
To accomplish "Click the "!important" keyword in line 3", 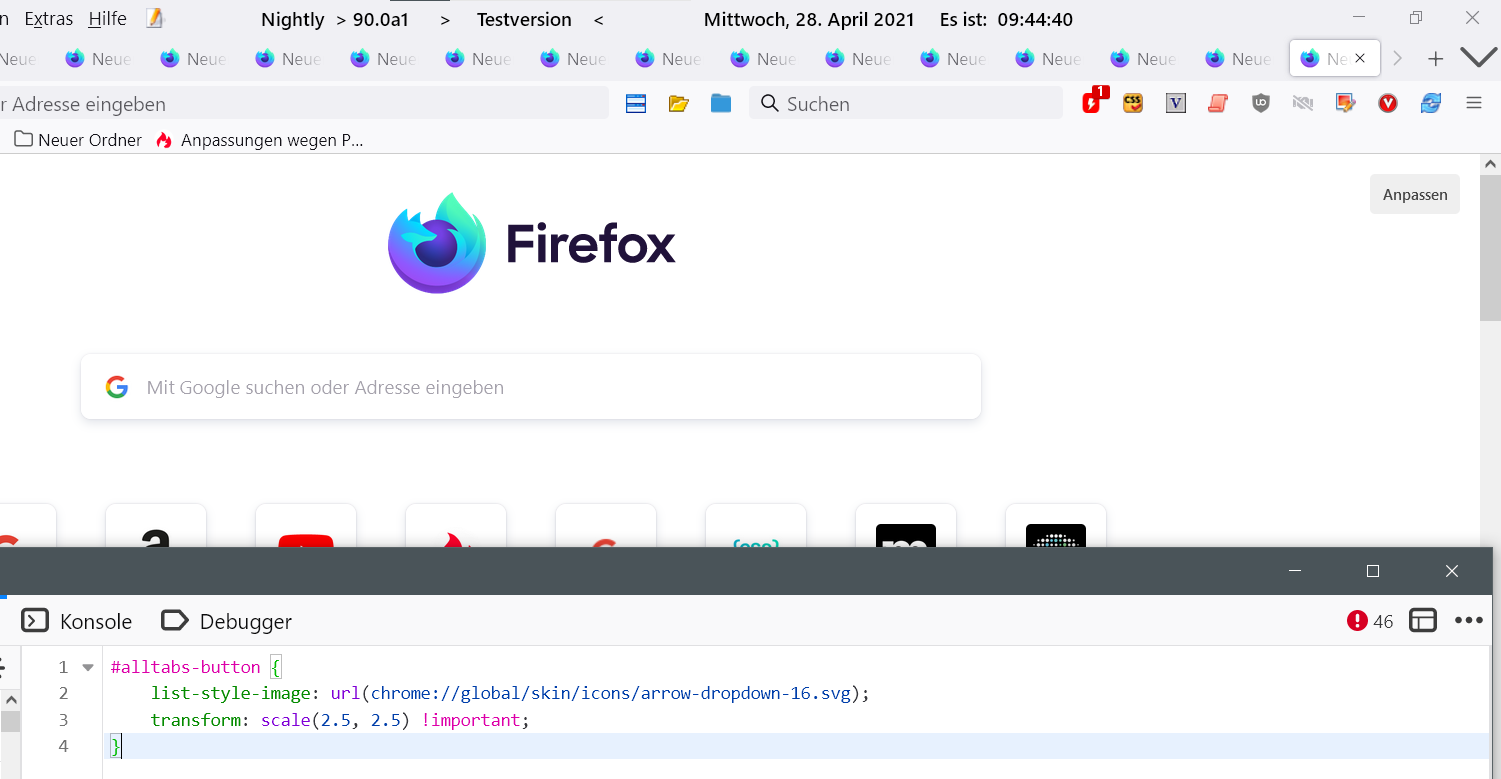I will [x=470, y=720].
